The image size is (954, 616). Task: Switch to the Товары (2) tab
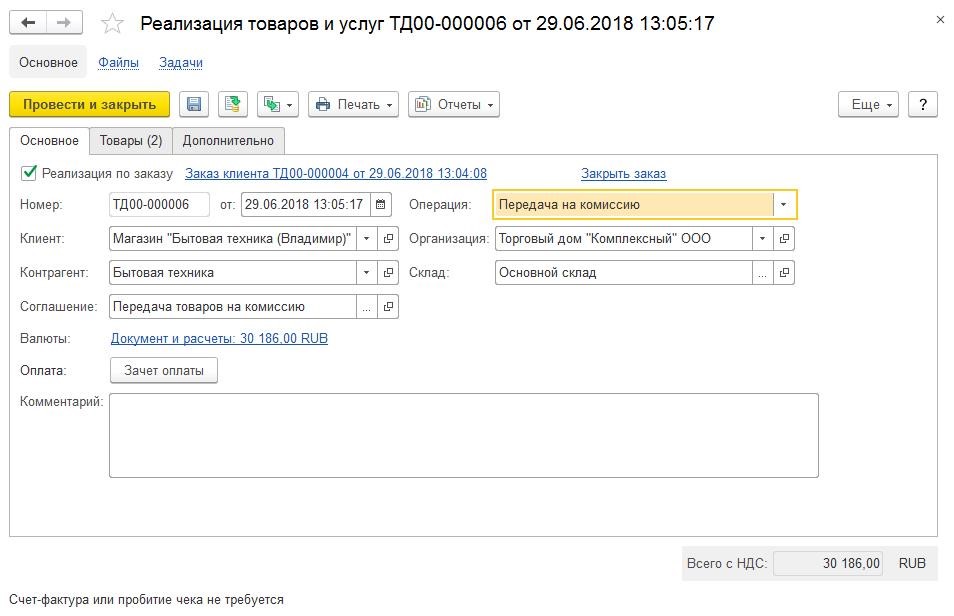pos(131,141)
